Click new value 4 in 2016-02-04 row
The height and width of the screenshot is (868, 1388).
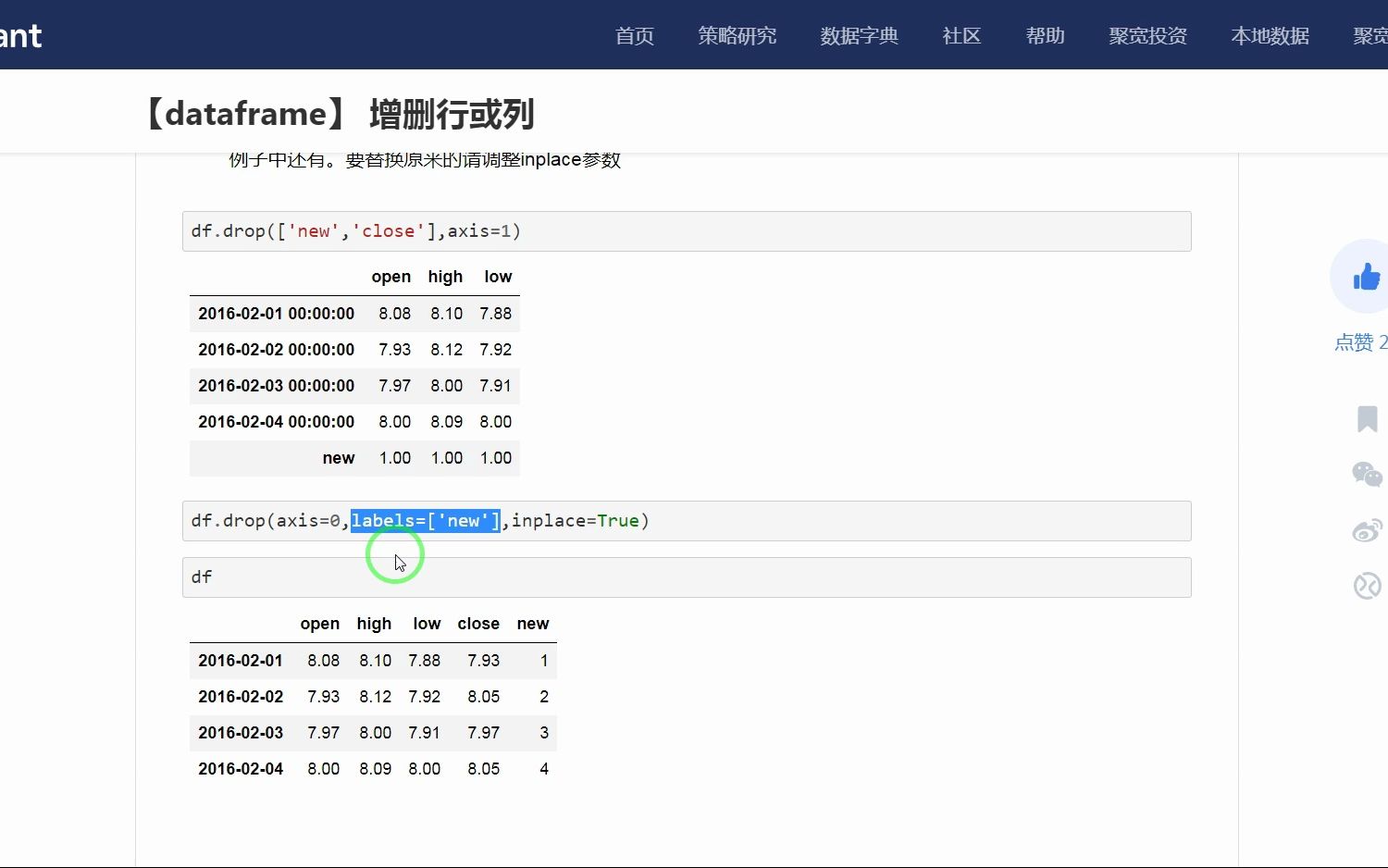544,769
